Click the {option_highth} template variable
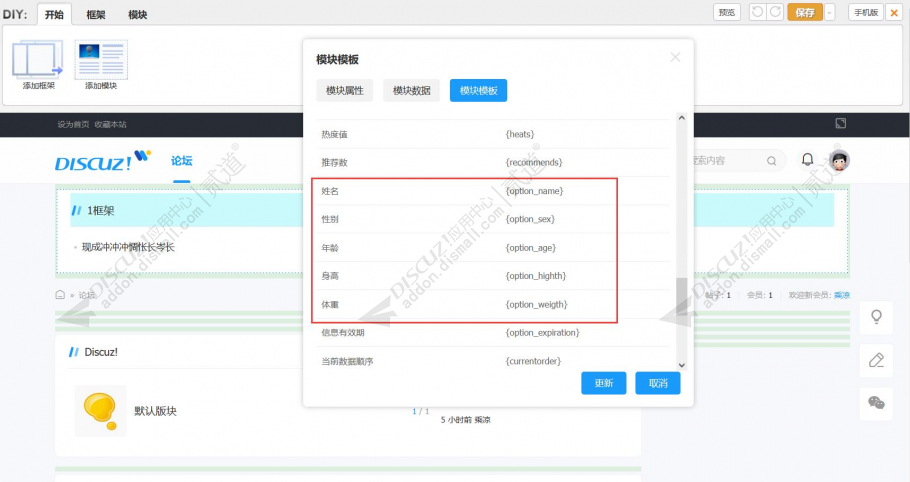Screen dimensions: 910x482 536,276
